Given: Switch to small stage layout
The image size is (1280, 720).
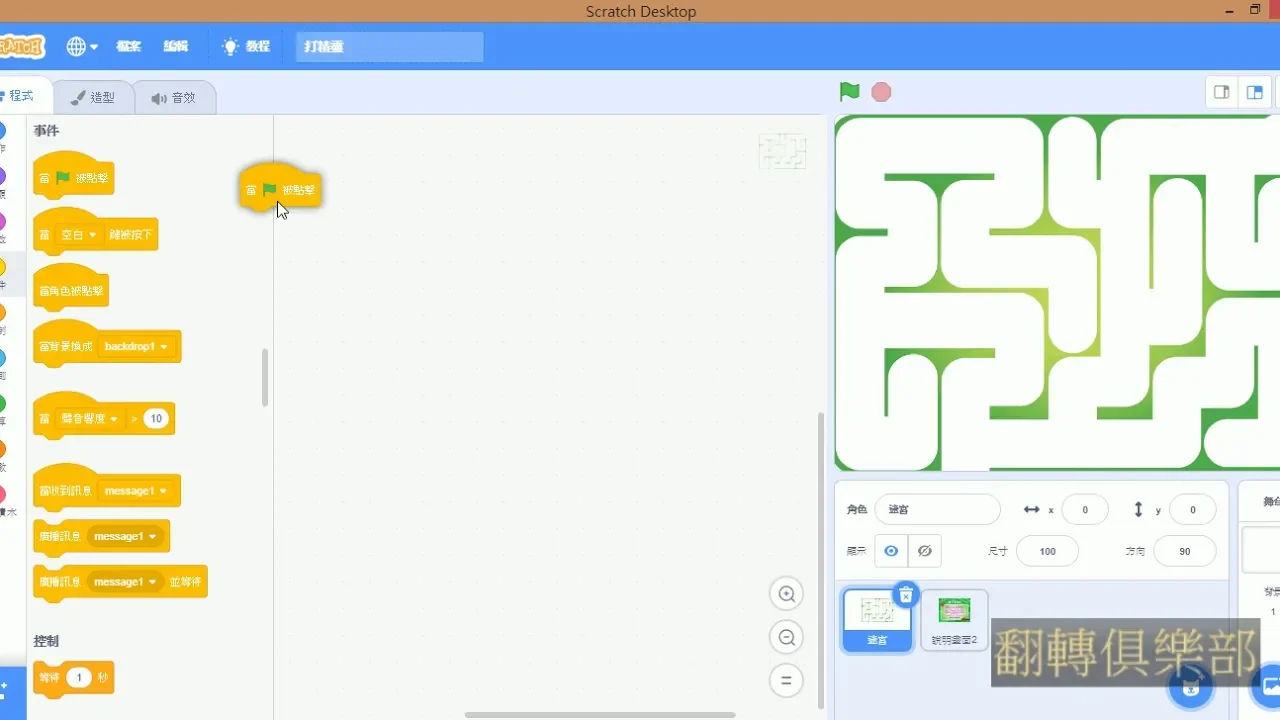Looking at the screenshot, I should [x=1221, y=92].
